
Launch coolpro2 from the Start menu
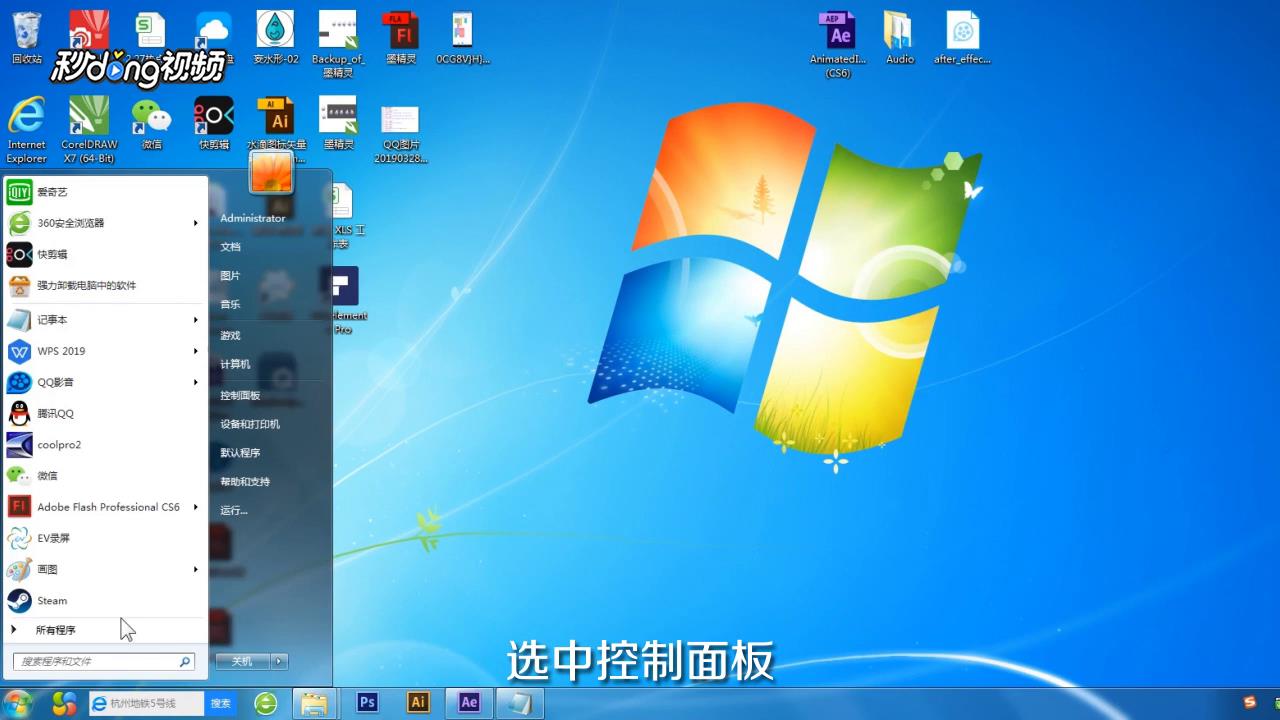pyautogui.click(x=104, y=444)
